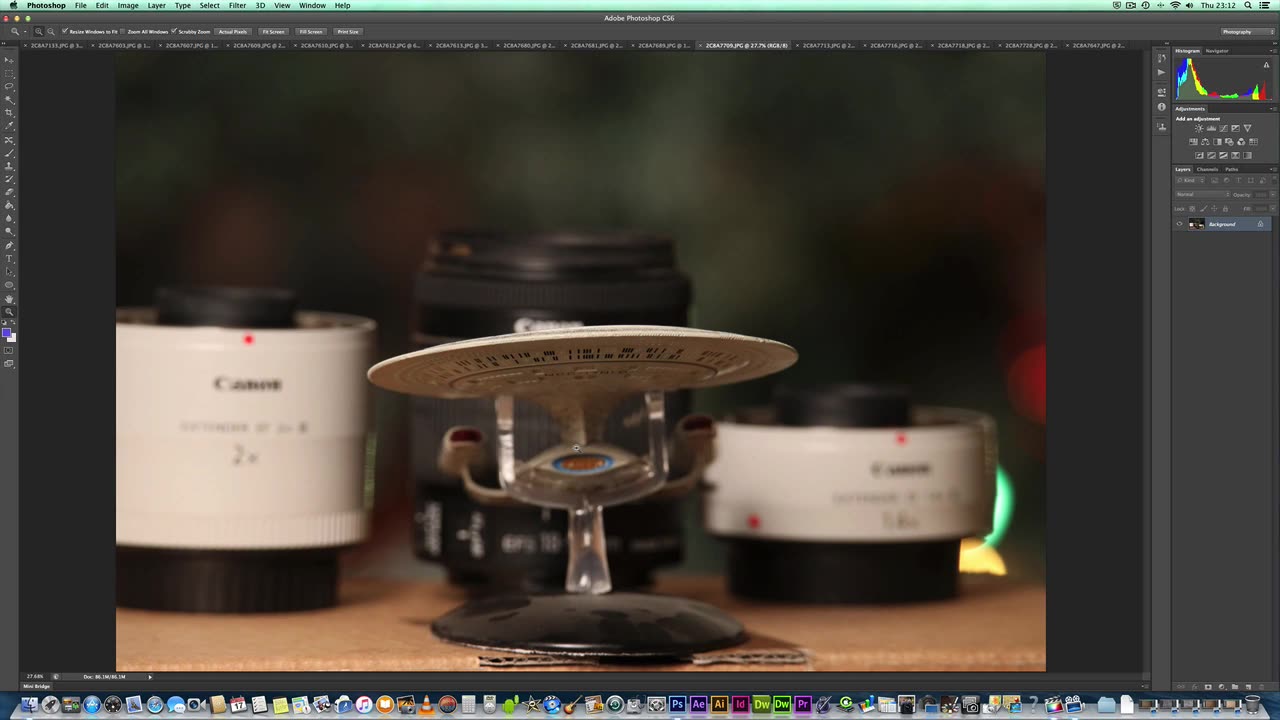Add Brightness/Contrast adjustment

[x=1199, y=128]
